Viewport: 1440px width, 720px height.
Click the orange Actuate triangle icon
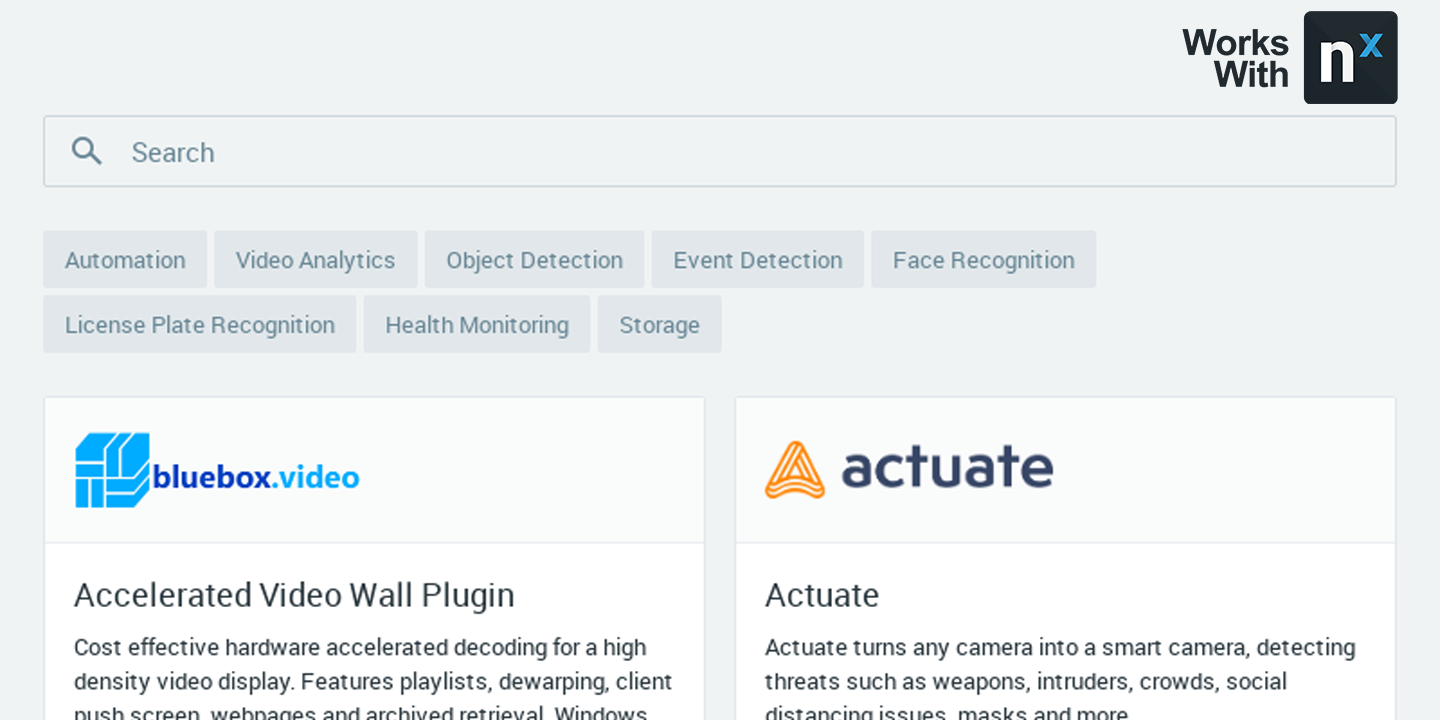click(x=795, y=470)
